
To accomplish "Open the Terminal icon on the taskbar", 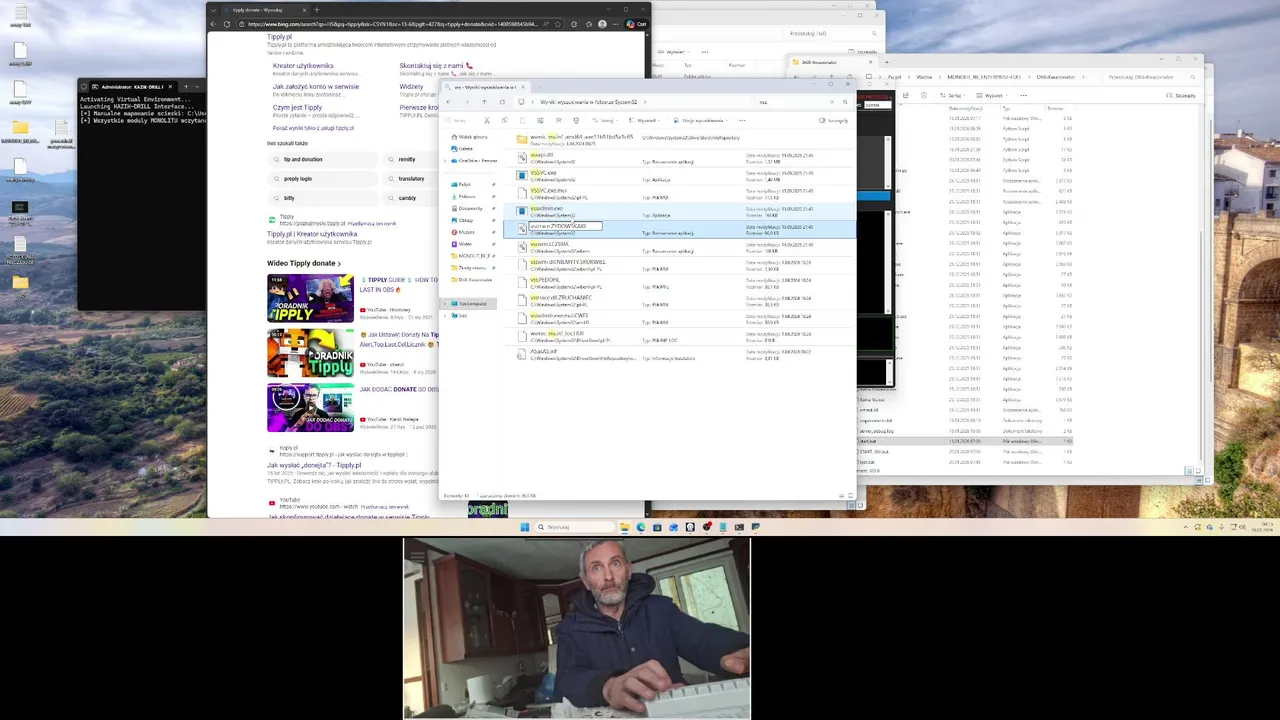I will point(739,527).
